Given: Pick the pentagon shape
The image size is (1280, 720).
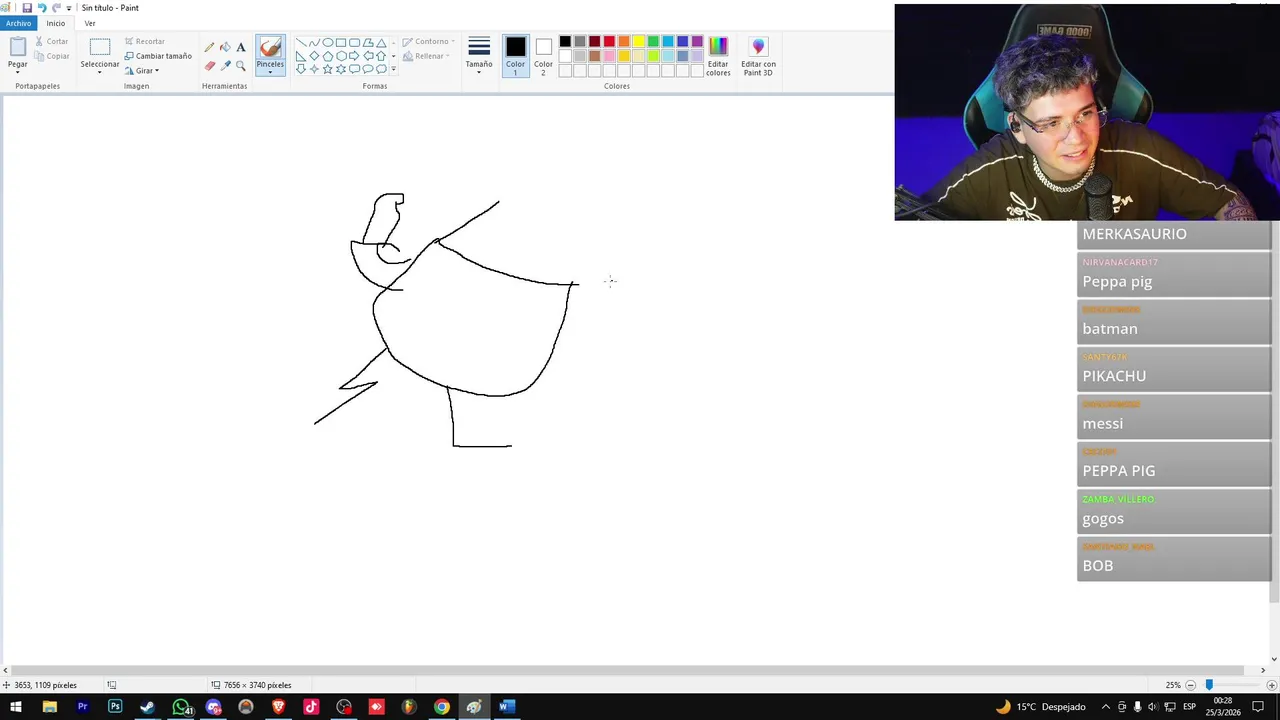Looking at the screenshot, I should [327, 56].
